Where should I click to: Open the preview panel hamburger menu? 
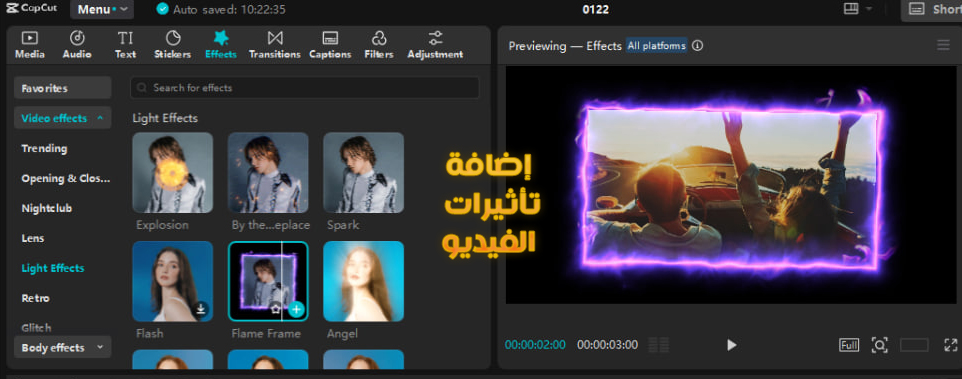point(943,45)
